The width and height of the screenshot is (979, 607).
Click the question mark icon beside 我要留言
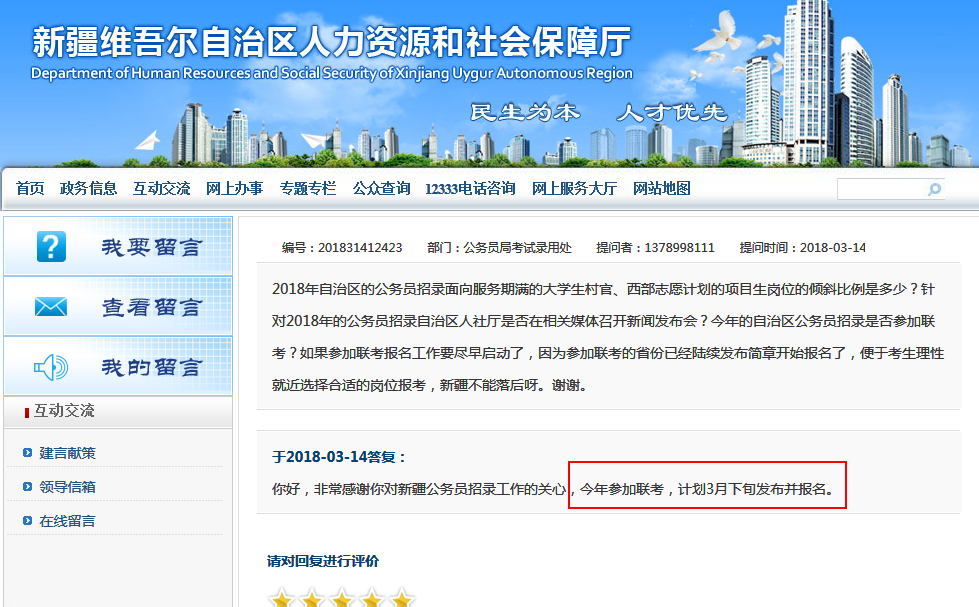pos(51,246)
